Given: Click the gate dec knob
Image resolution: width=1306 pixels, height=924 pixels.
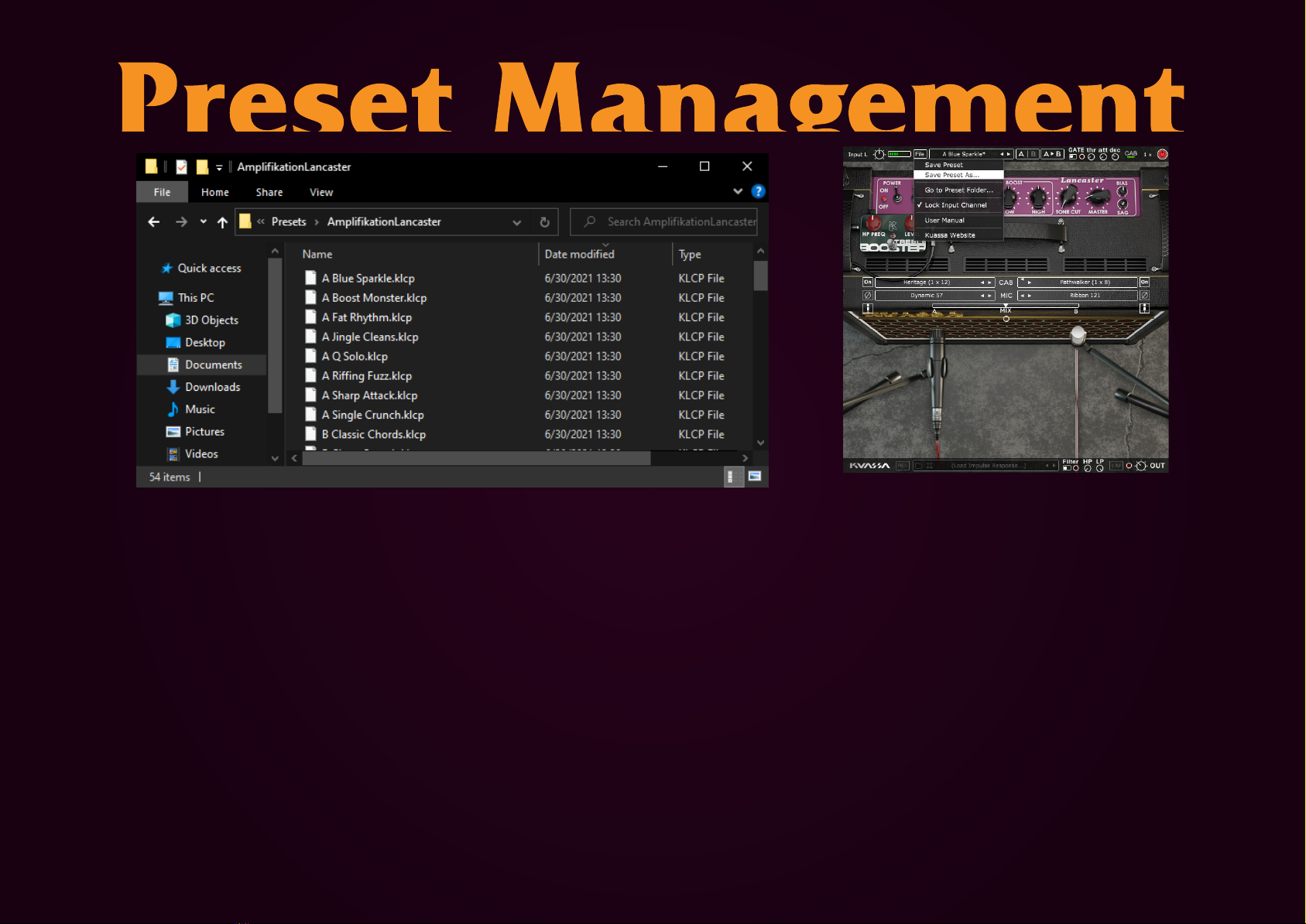Looking at the screenshot, I should coord(1116,157).
